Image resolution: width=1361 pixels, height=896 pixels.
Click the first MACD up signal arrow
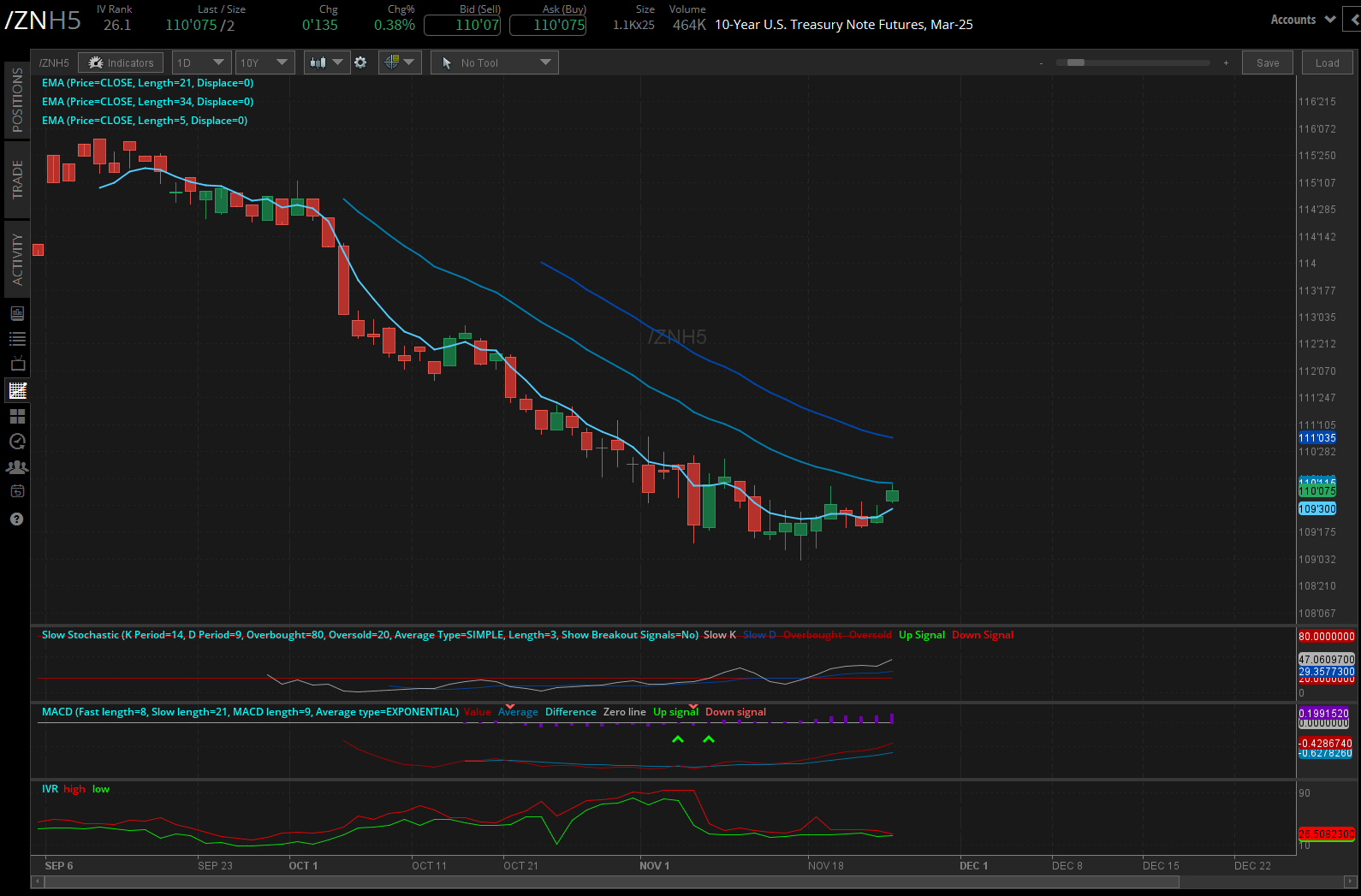click(678, 739)
